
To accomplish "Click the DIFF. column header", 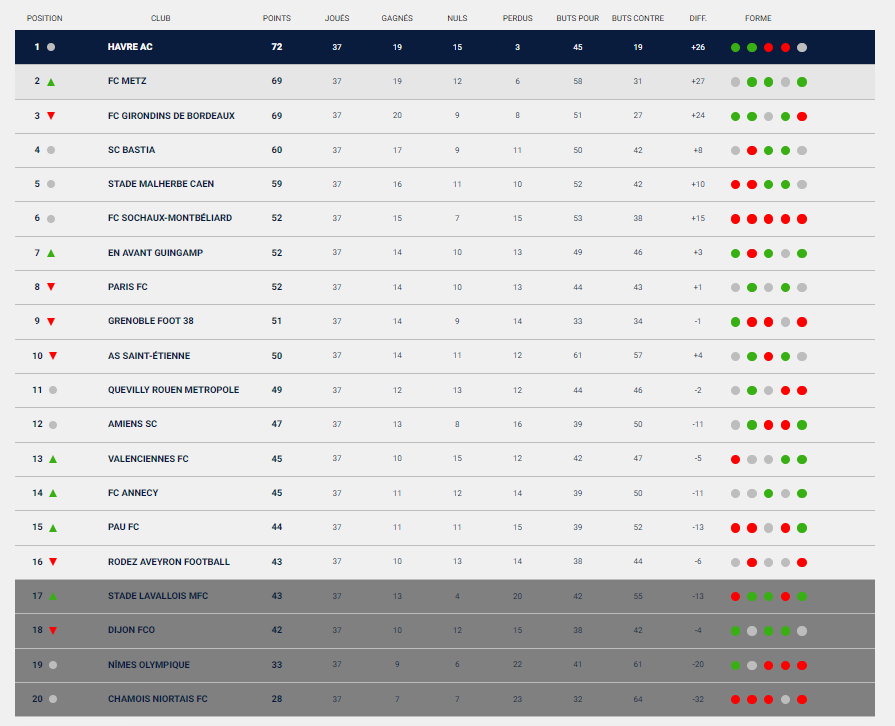I will pos(698,18).
